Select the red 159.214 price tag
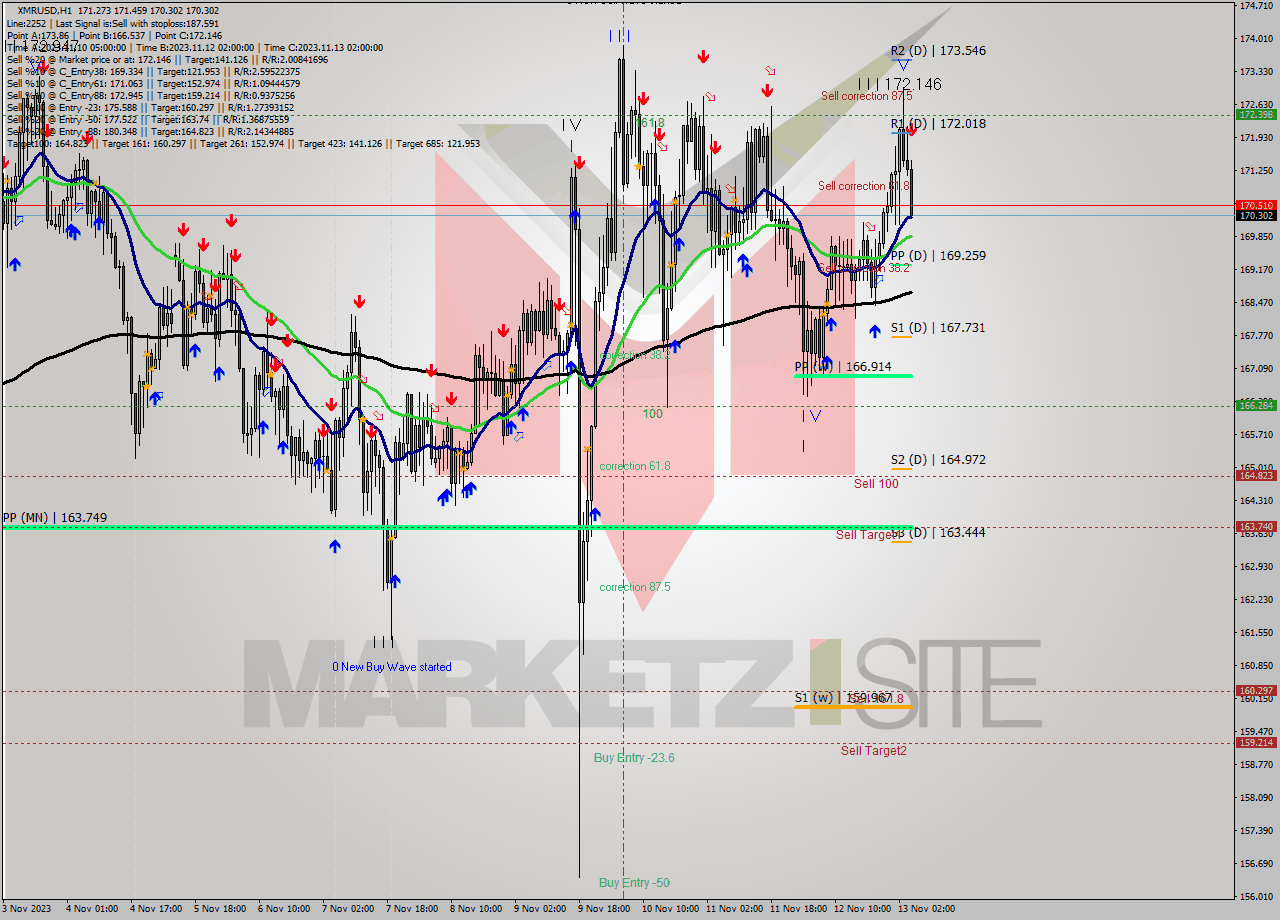This screenshot has width=1280, height=920. pos(1255,742)
